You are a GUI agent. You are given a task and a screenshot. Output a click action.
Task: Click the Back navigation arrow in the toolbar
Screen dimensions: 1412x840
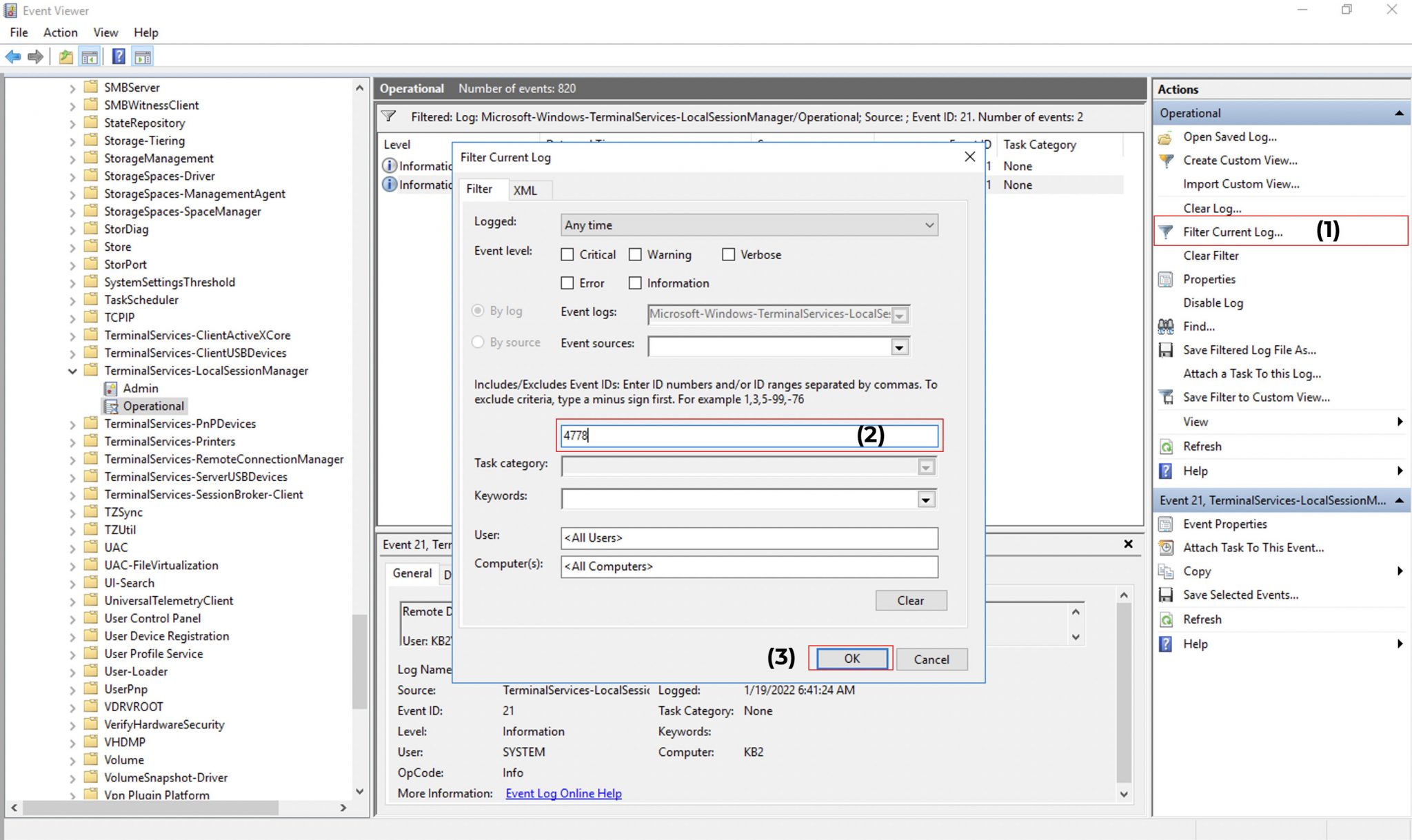point(12,57)
